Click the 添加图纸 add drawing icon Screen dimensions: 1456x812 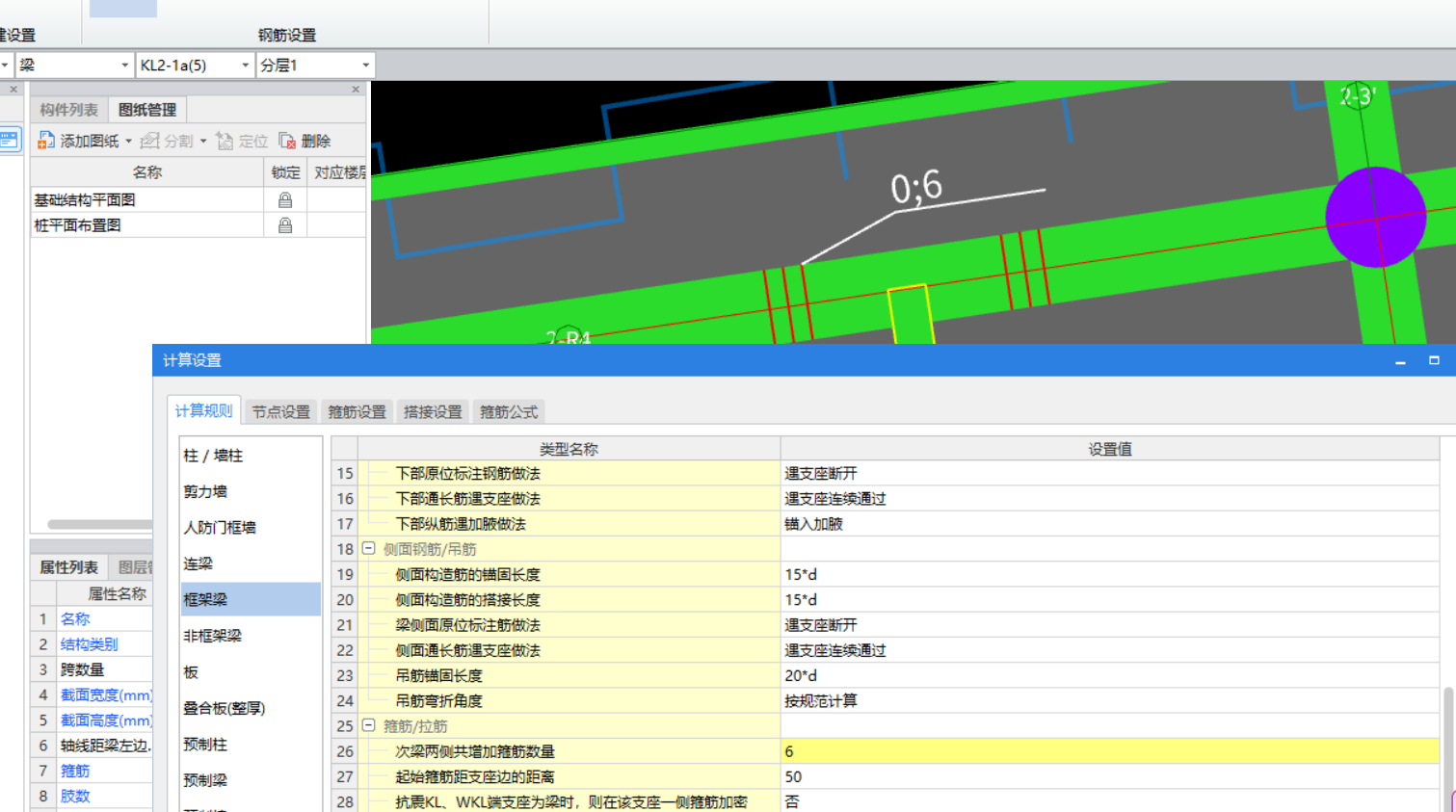coord(45,141)
